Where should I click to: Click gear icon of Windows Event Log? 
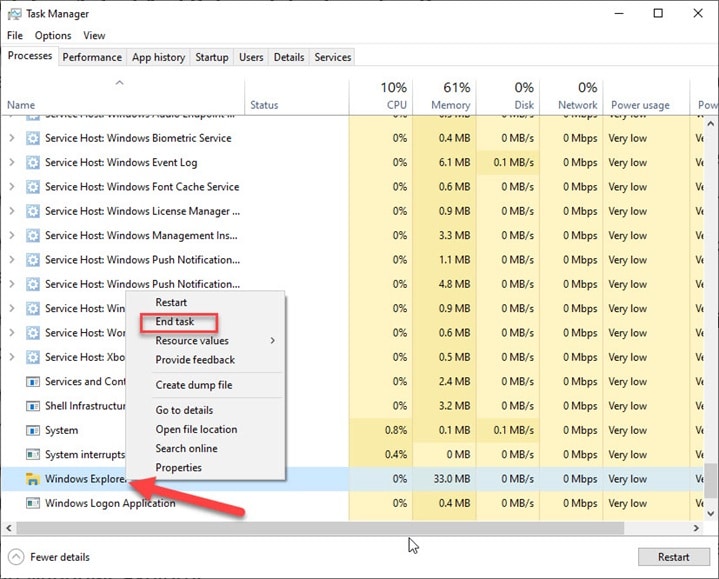[33, 162]
